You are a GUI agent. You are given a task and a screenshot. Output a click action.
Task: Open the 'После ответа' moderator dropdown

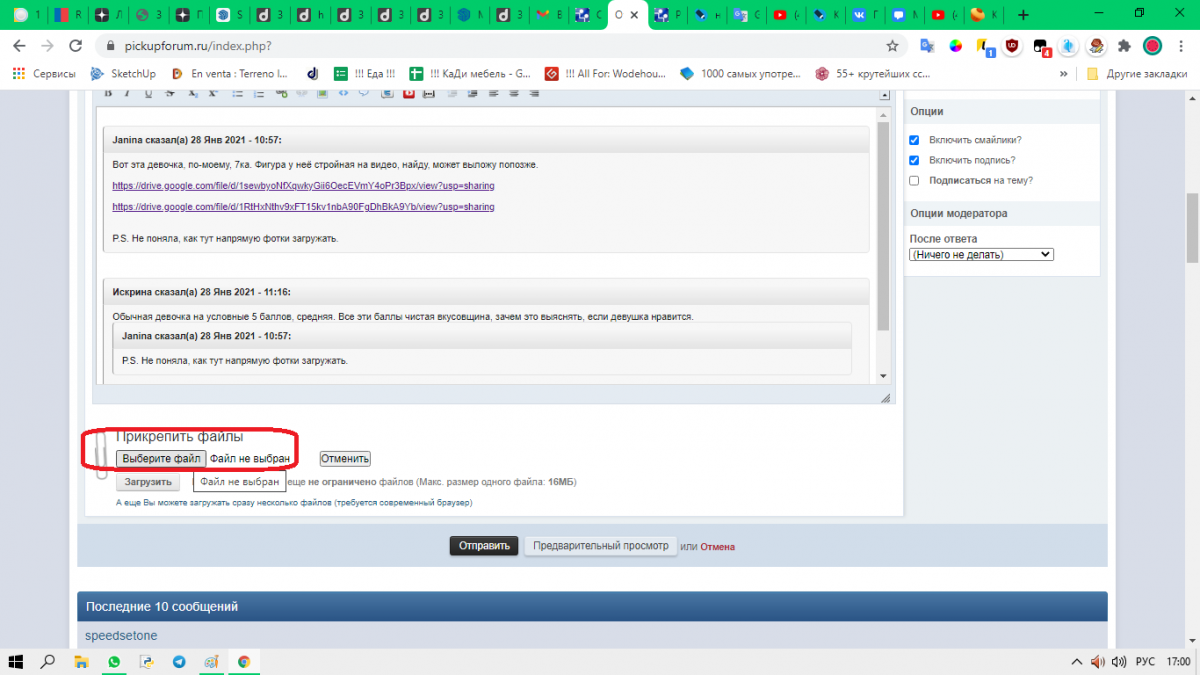[x=981, y=255]
